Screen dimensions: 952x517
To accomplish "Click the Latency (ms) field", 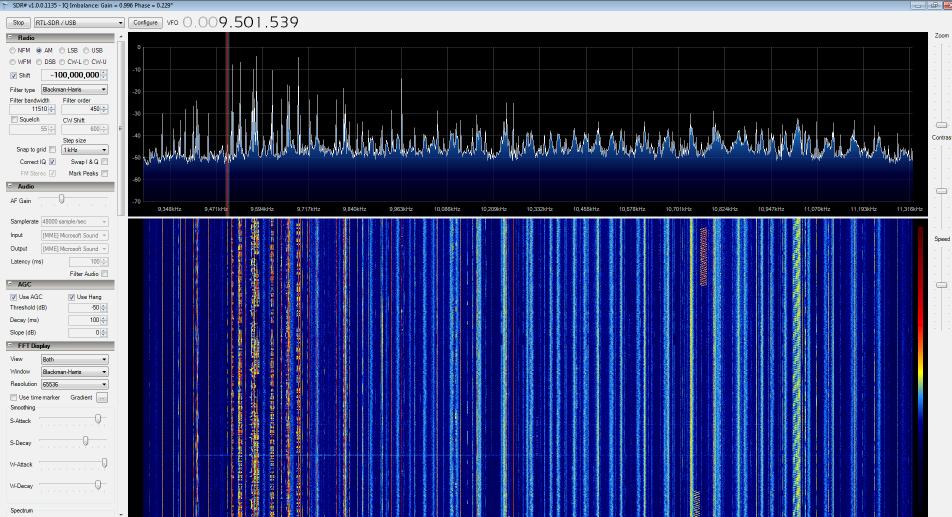I will click(x=88, y=262).
